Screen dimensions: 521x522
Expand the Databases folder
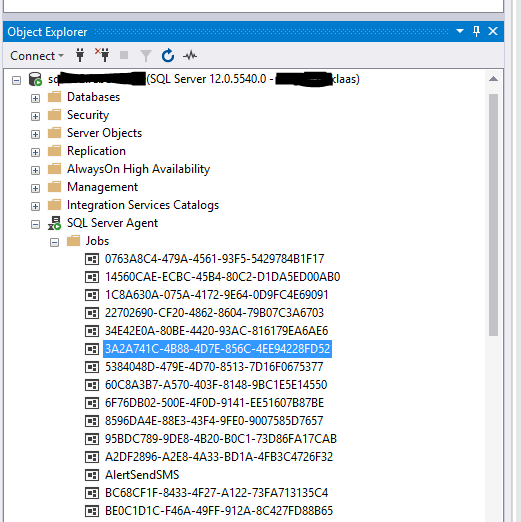click(x=35, y=98)
